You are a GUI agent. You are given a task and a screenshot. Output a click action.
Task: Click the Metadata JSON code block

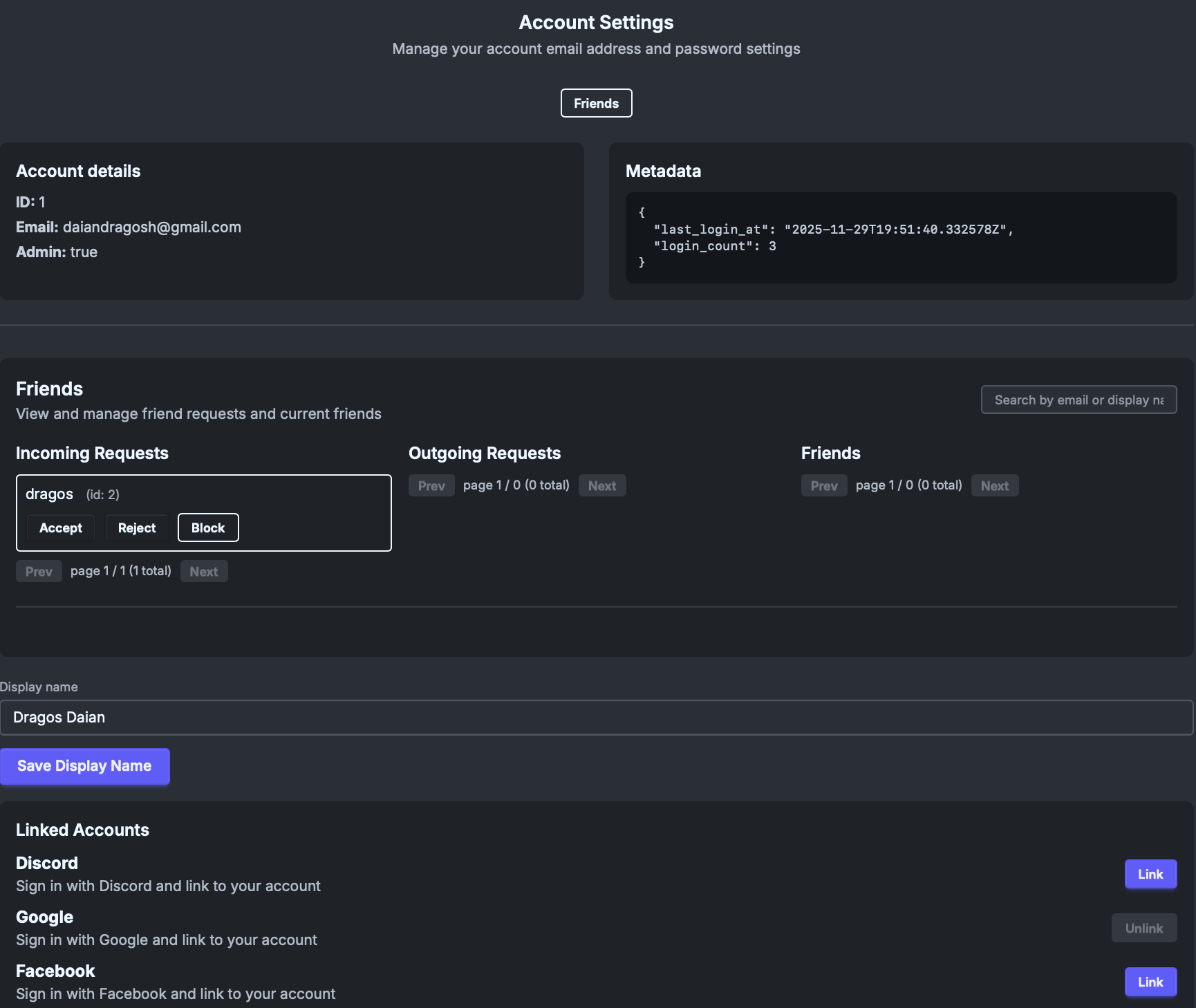click(x=900, y=237)
